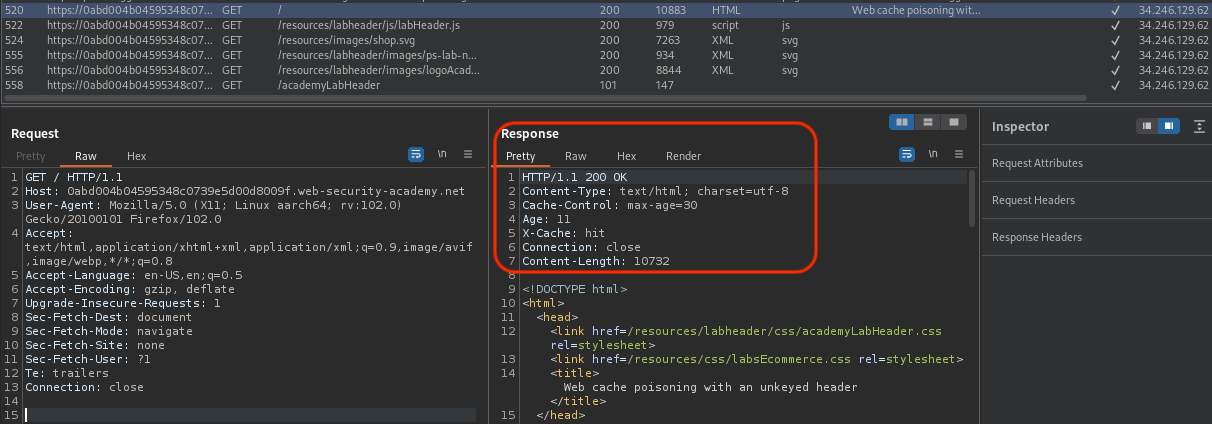
Task: Dock the Inspector panel to the right
Action: pyautogui.click(x=1167, y=126)
